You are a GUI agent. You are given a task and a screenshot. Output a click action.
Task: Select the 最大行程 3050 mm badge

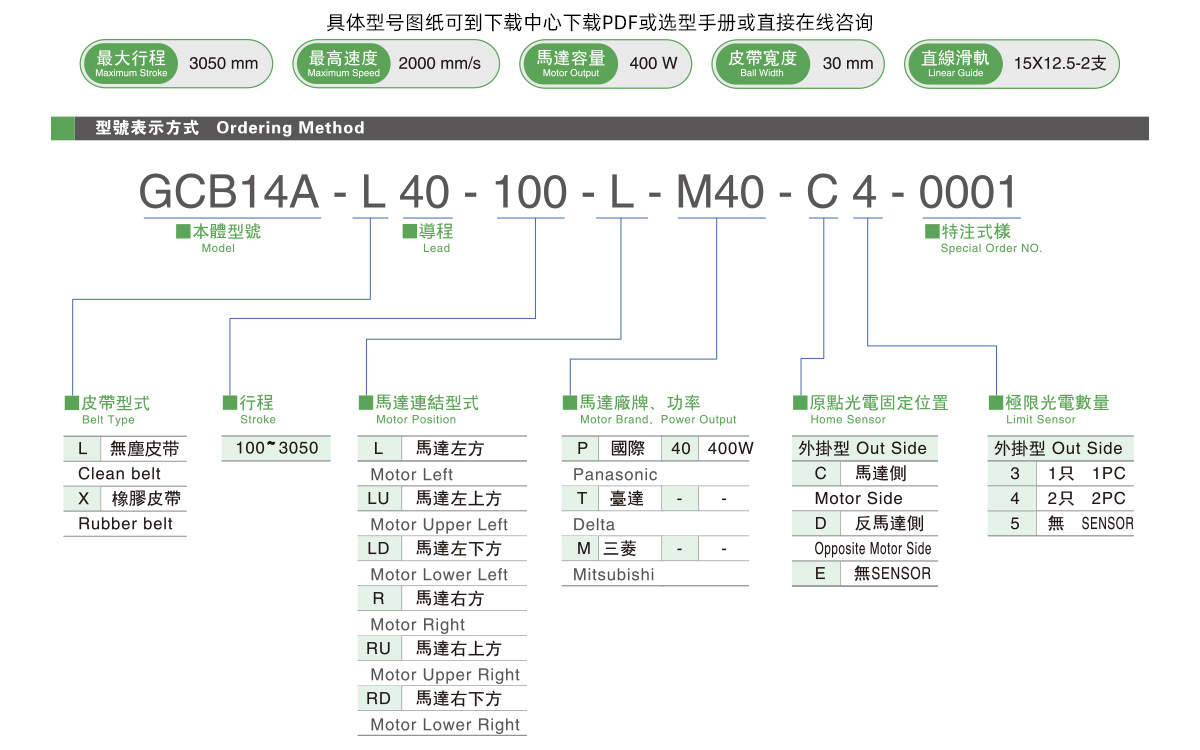pyautogui.click(x=176, y=63)
